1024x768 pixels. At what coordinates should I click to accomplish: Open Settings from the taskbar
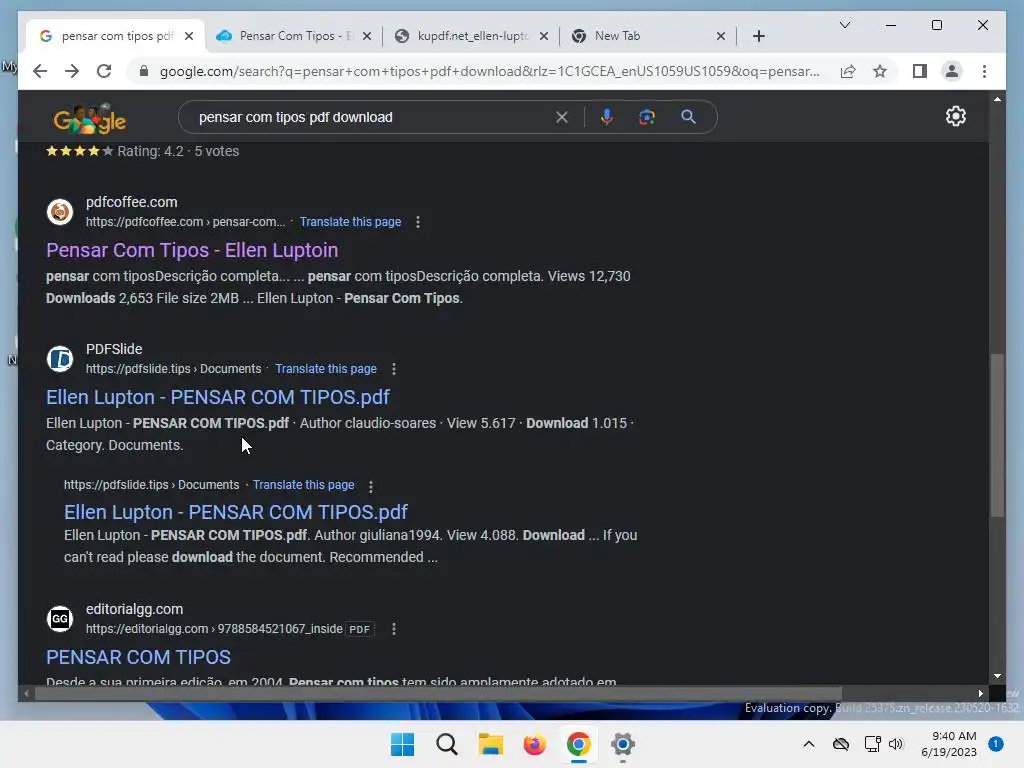tap(622, 744)
